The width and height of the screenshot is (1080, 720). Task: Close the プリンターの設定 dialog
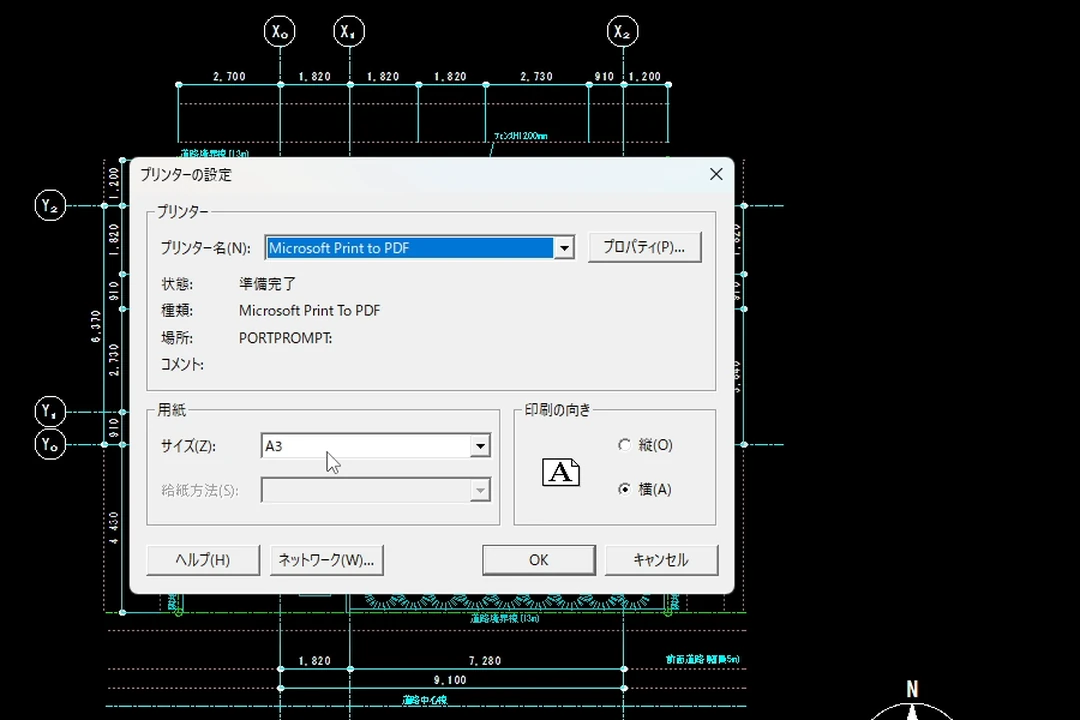coord(716,174)
